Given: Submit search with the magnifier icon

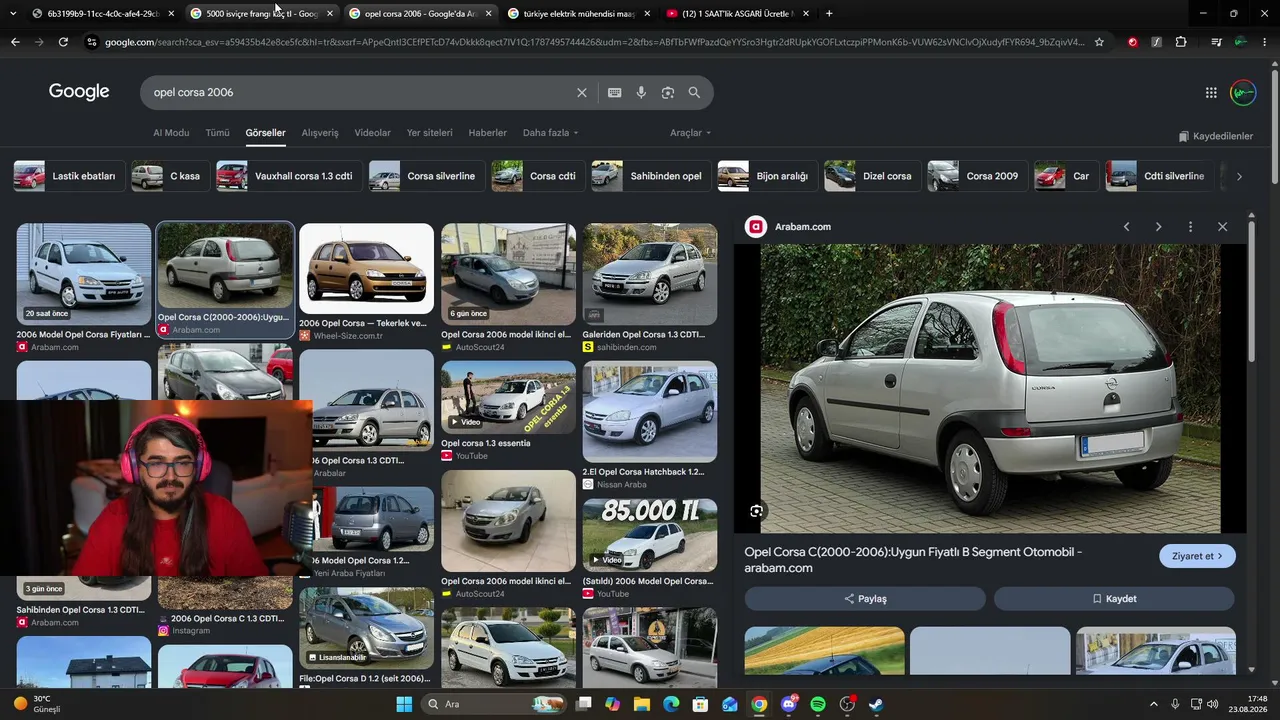Looking at the screenshot, I should [694, 92].
